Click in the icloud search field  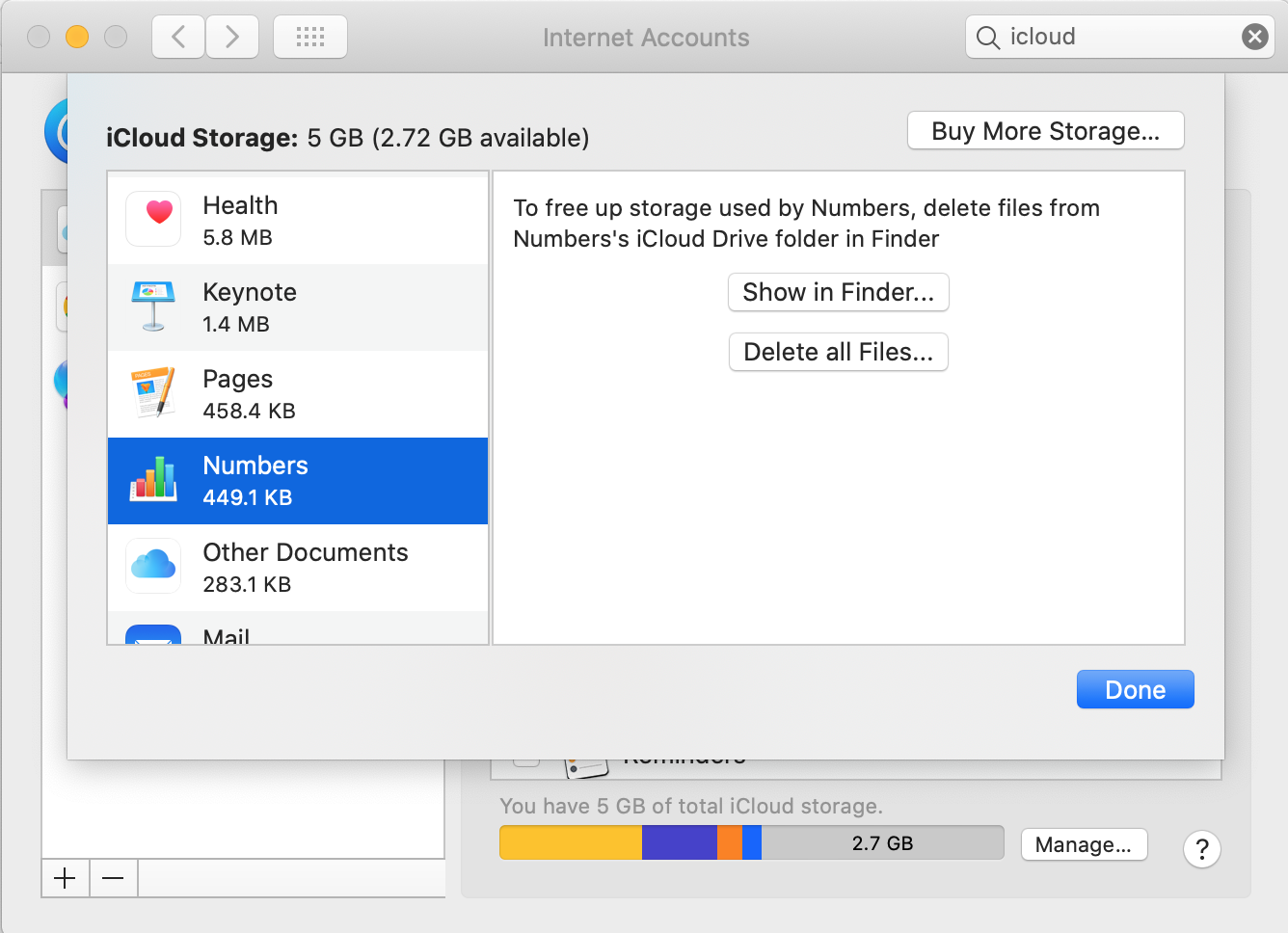[x=1119, y=37]
